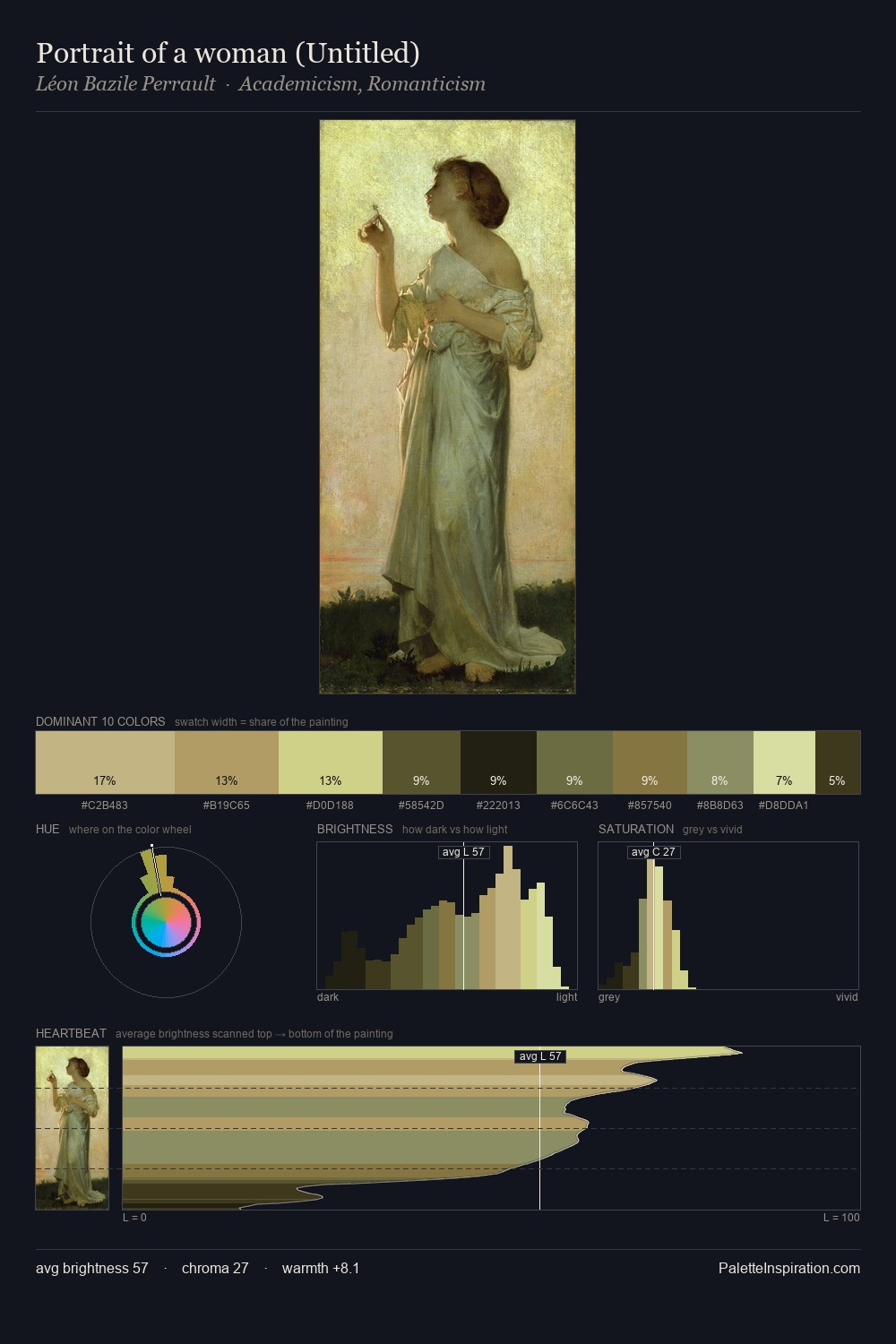Click the hex label #D8DDA1

coord(784,806)
